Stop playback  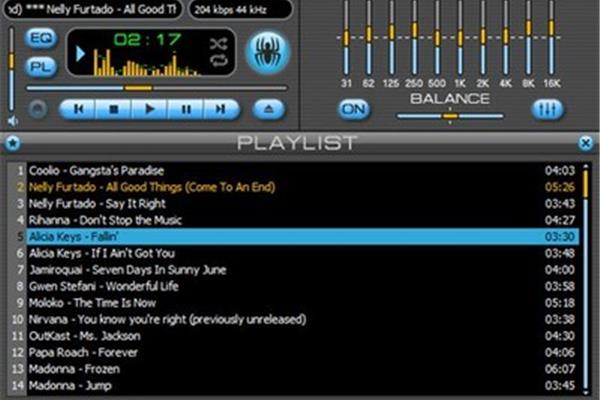coord(114,109)
